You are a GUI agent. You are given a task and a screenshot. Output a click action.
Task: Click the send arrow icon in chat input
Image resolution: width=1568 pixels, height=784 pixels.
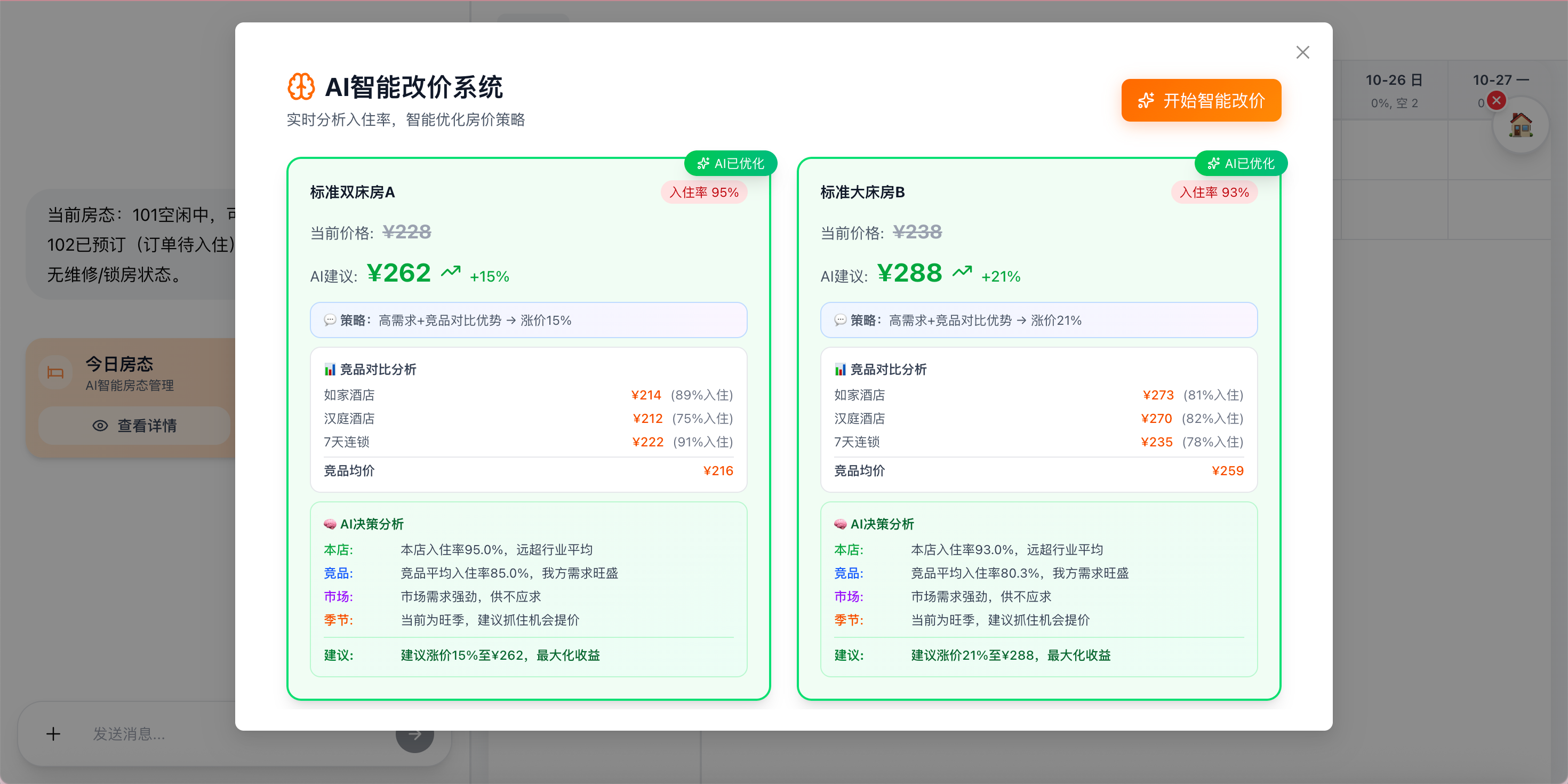(414, 734)
